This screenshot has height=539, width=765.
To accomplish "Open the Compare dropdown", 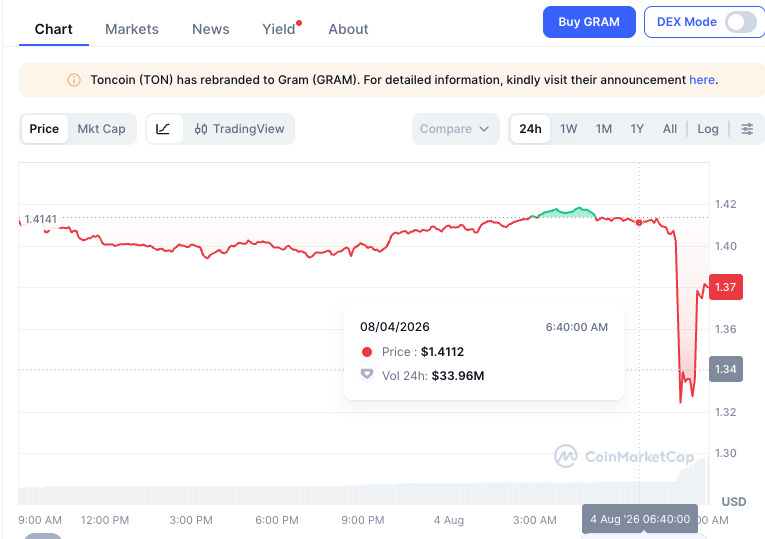I will (x=455, y=129).
